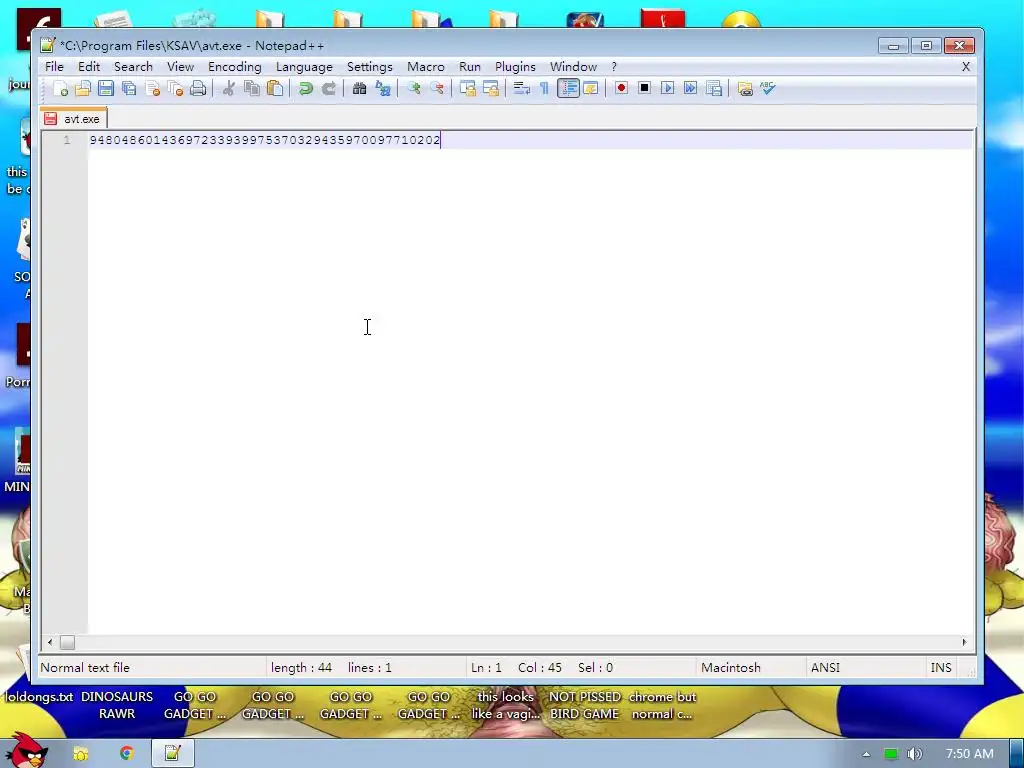The height and width of the screenshot is (768, 1024).
Task: Open the Settings menu
Action: [x=370, y=67]
